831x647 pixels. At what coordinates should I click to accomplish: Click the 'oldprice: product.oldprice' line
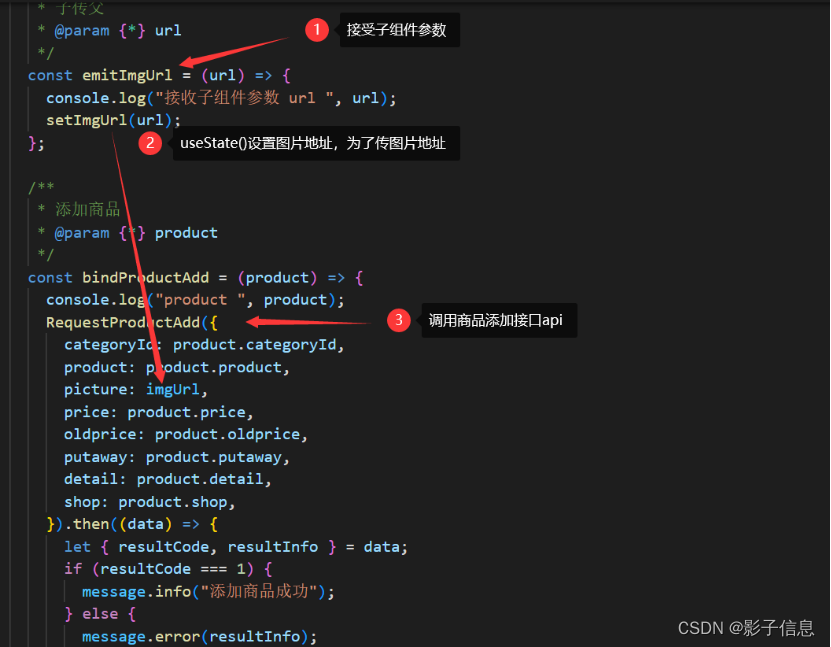[x=186, y=435]
